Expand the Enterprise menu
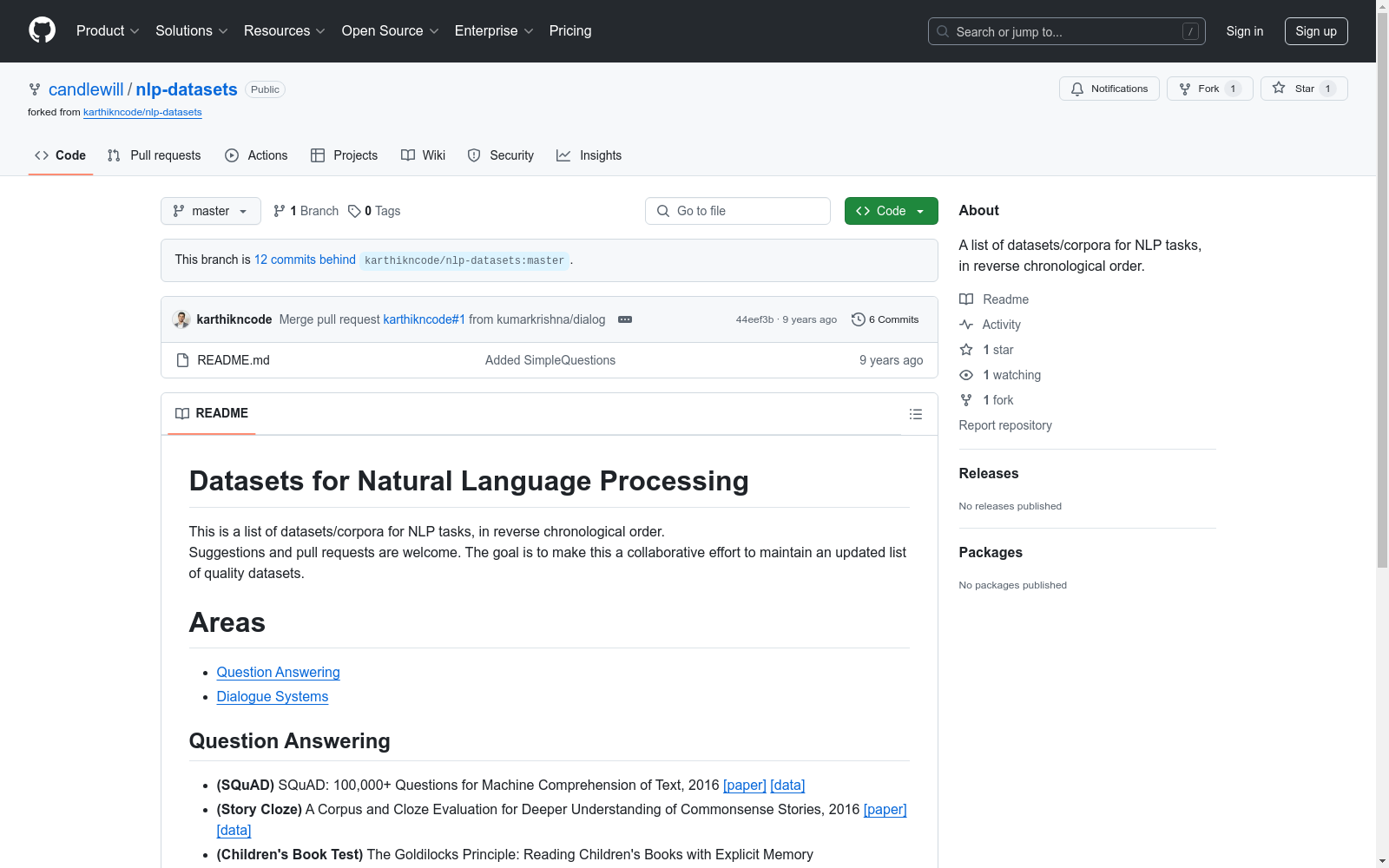Screen dimensions: 1389x868 [494, 31]
